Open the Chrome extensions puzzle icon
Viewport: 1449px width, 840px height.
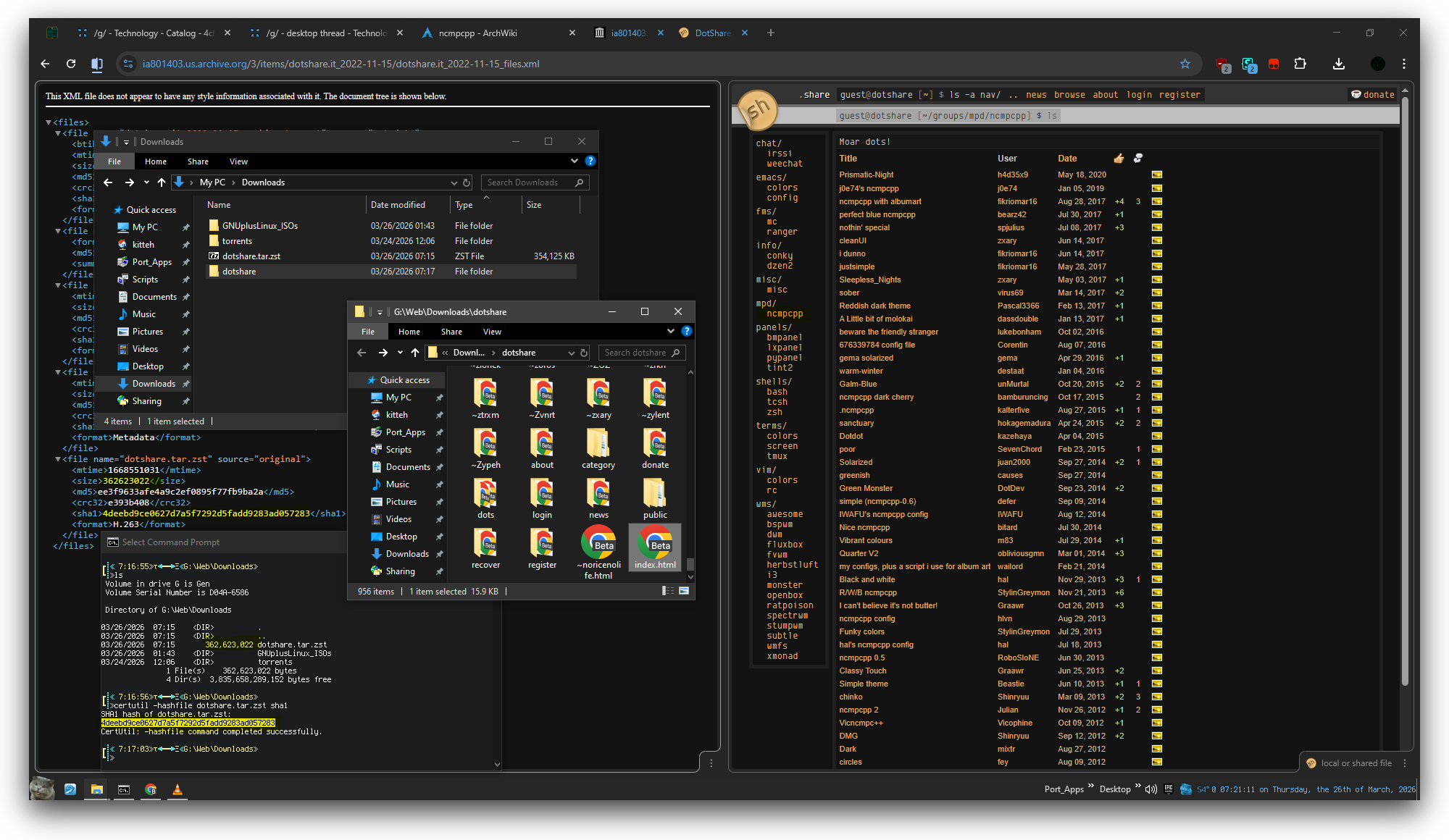(x=1300, y=64)
